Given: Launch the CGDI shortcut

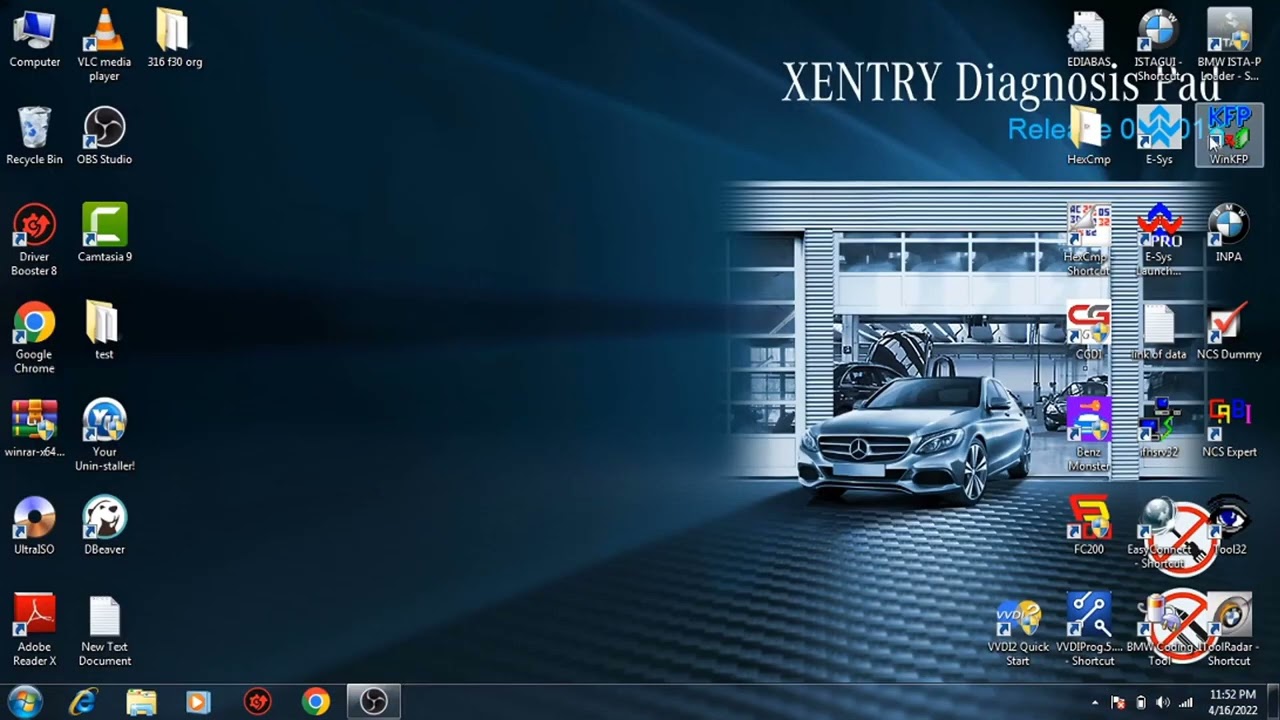Looking at the screenshot, I should point(1088,331).
